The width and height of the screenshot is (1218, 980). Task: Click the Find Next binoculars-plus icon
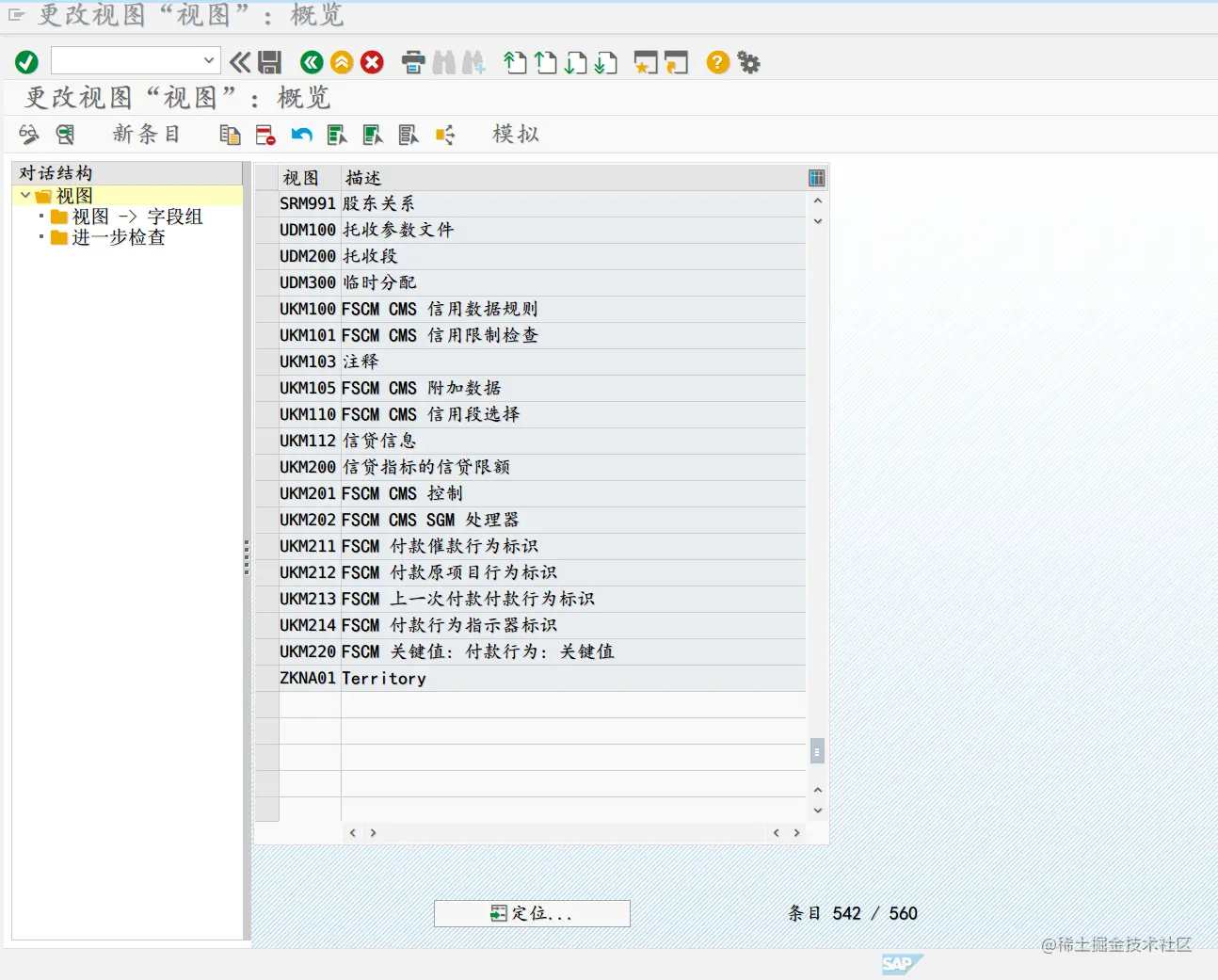474,62
